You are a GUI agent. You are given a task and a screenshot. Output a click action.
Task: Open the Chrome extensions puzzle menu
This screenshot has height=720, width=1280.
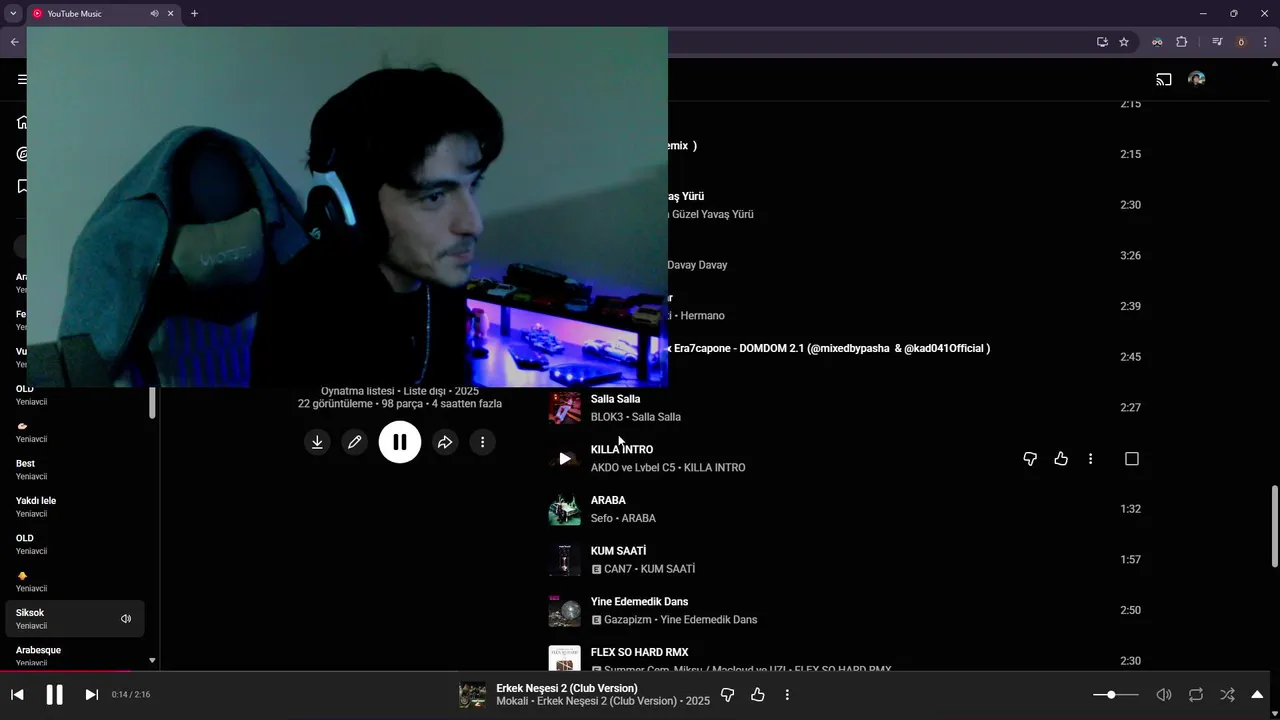1182,42
